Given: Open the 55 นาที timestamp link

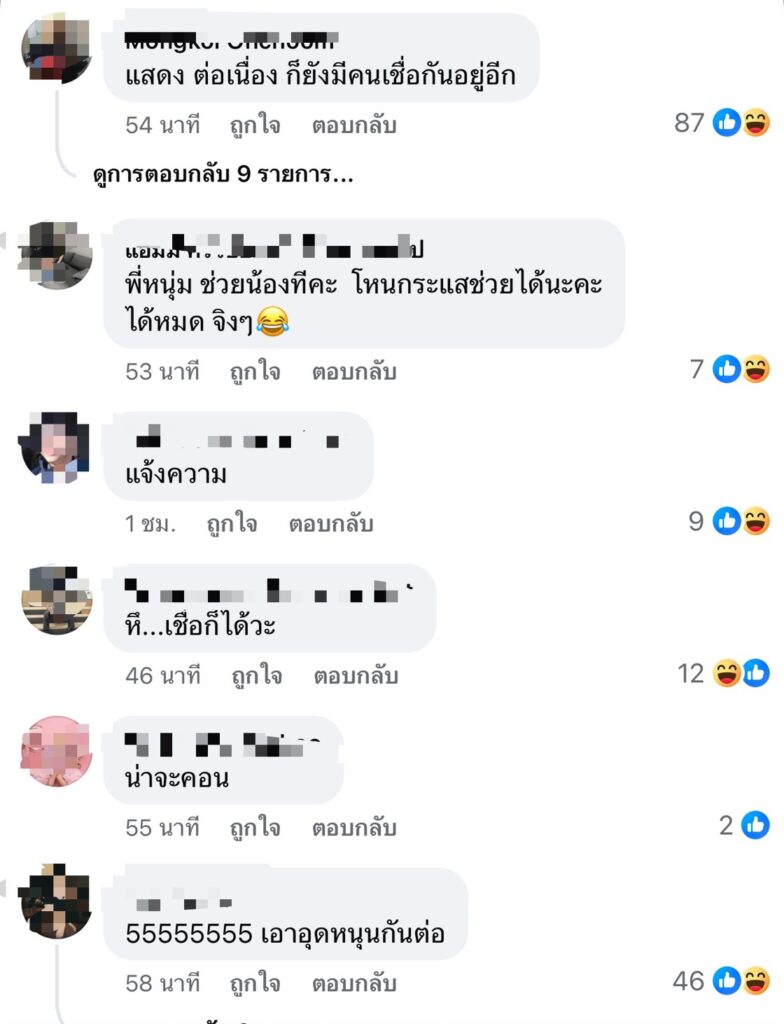Looking at the screenshot, I should coord(163,828).
